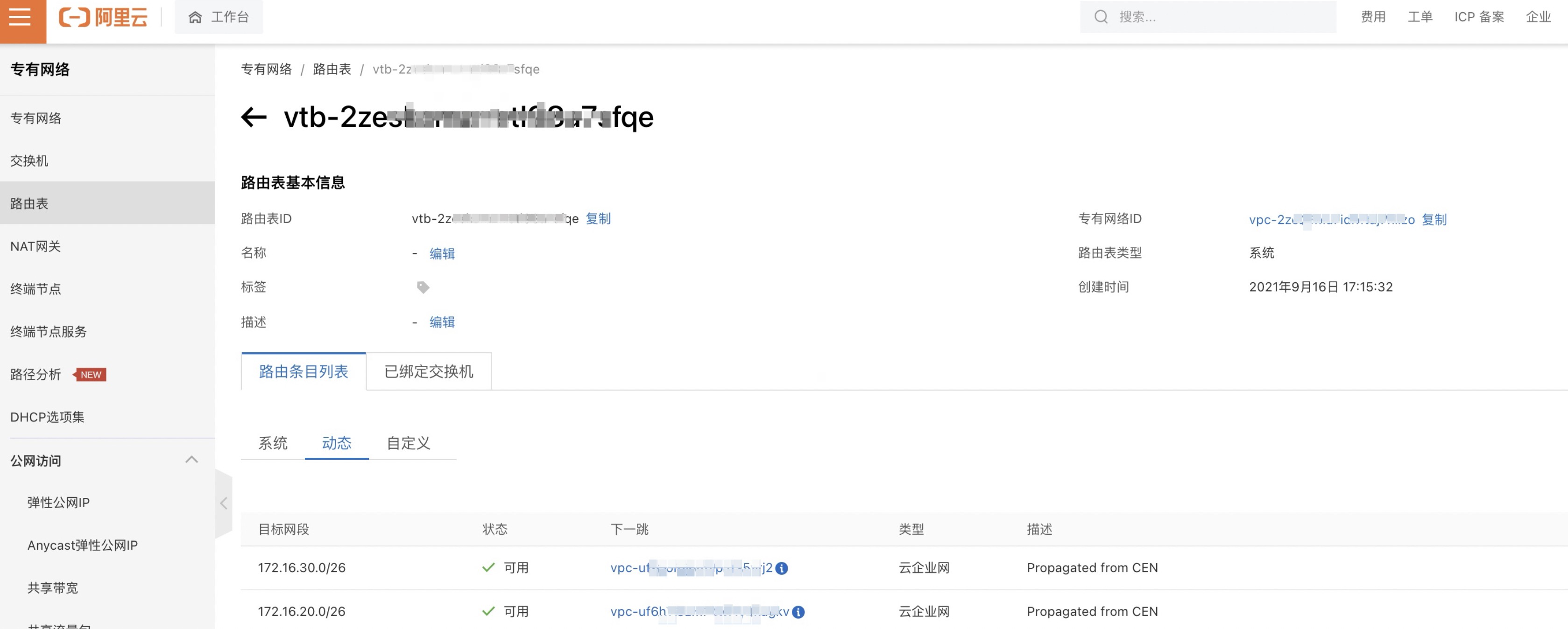Click the tag icon in 标签 row
1568x629 pixels.
tap(423, 287)
